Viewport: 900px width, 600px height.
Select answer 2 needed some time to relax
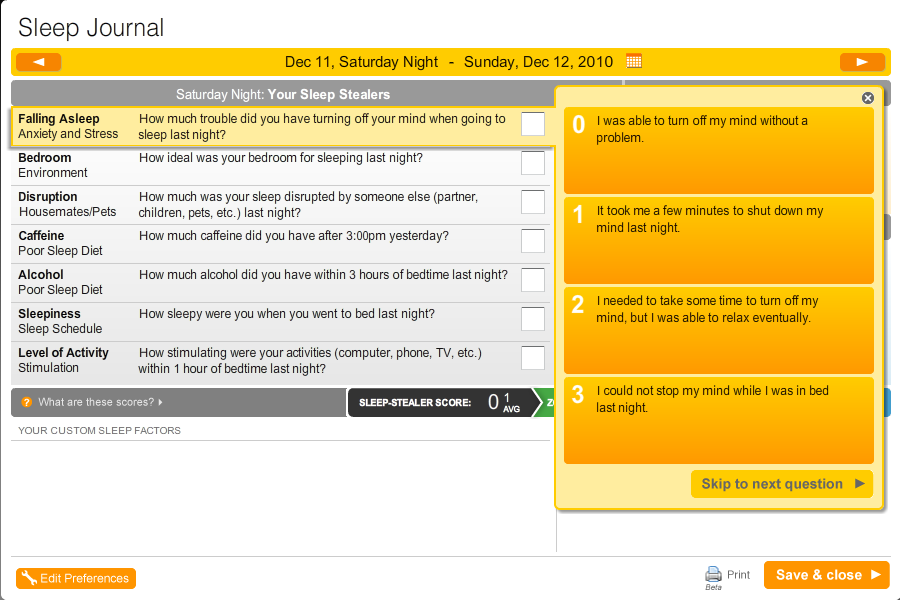point(719,330)
